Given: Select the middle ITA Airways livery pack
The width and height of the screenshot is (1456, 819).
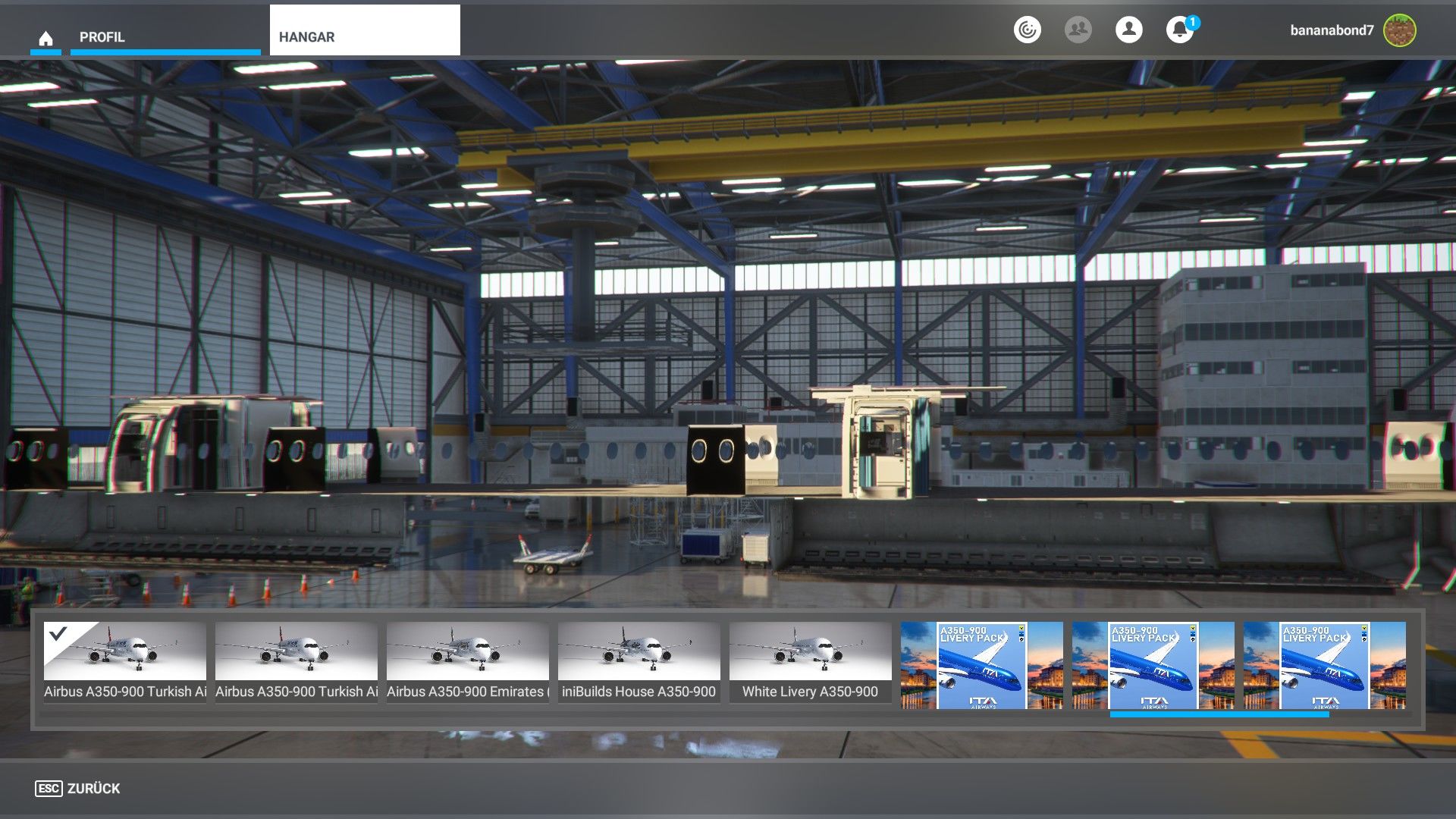Looking at the screenshot, I should (1153, 666).
